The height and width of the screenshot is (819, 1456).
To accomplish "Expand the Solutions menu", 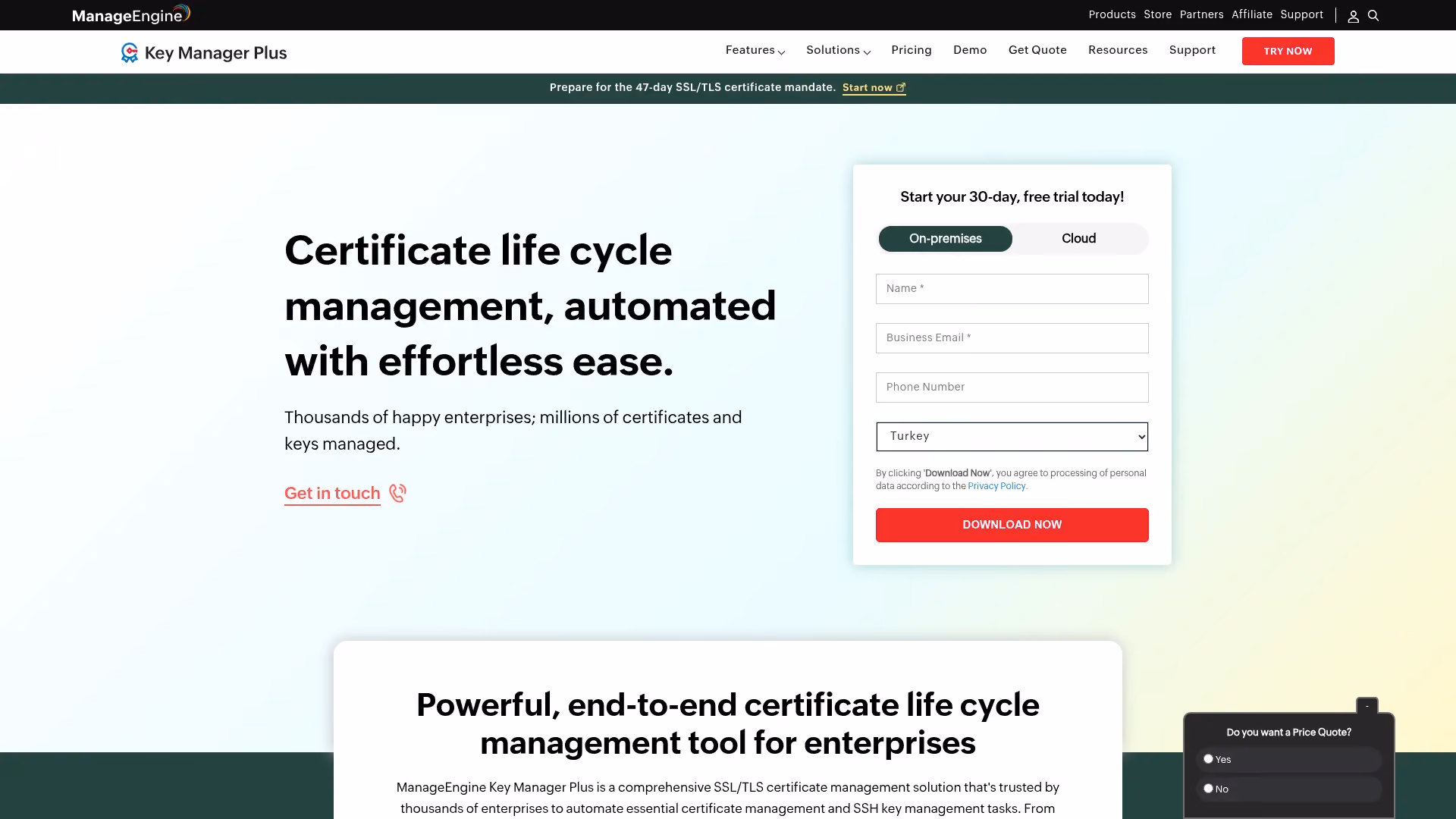I will coord(838,50).
